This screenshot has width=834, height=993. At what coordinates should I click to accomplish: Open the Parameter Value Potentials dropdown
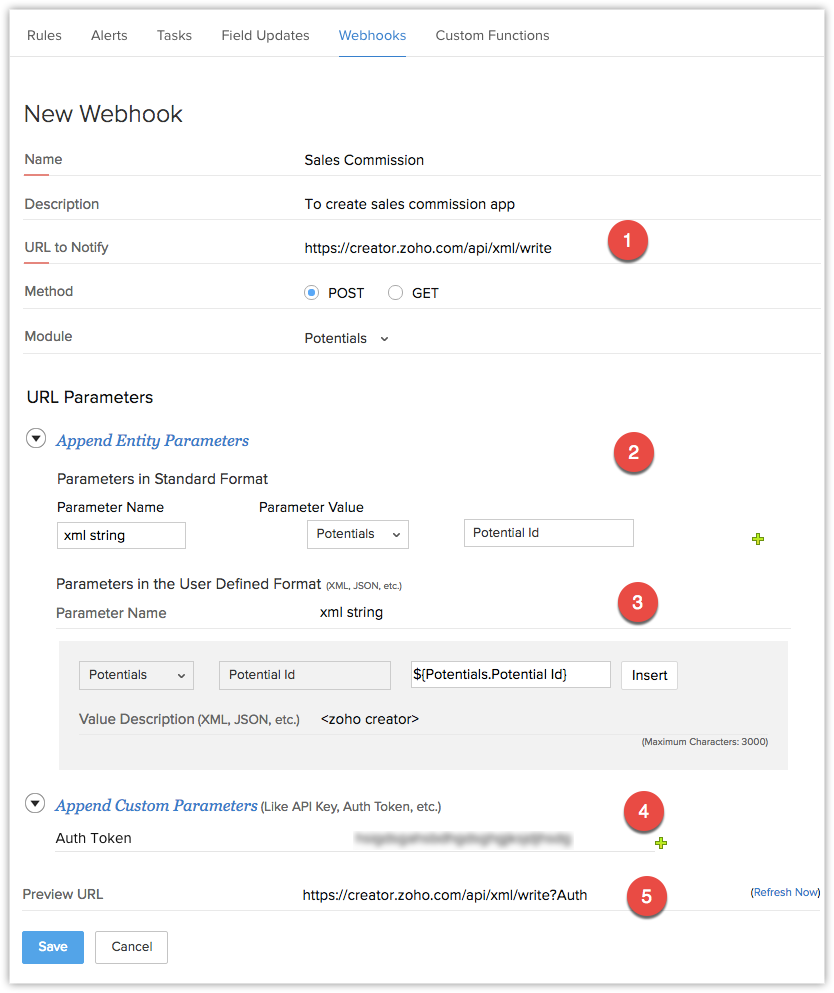(x=357, y=534)
